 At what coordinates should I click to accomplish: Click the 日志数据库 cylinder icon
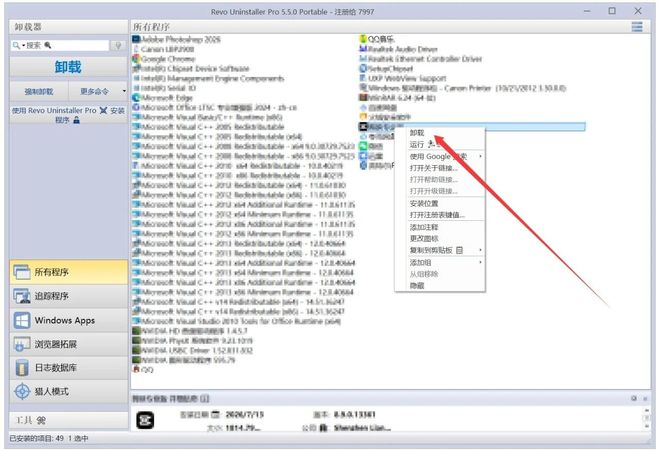coord(21,368)
